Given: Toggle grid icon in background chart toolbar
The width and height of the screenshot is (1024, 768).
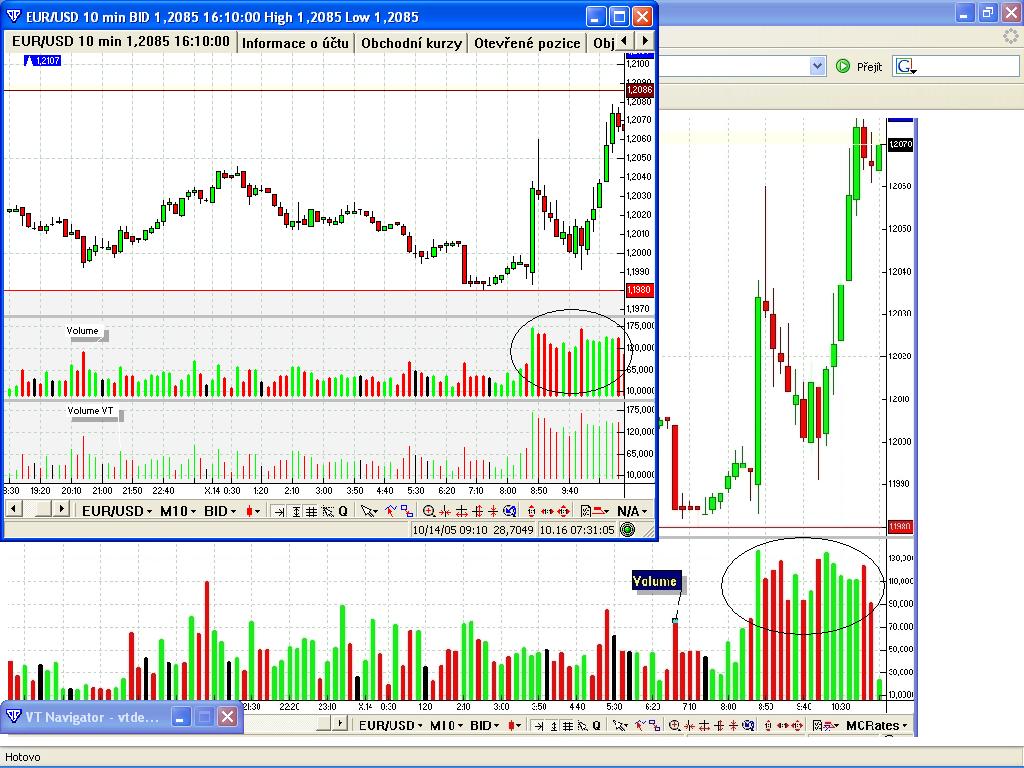Looking at the screenshot, I should point(568,726).
